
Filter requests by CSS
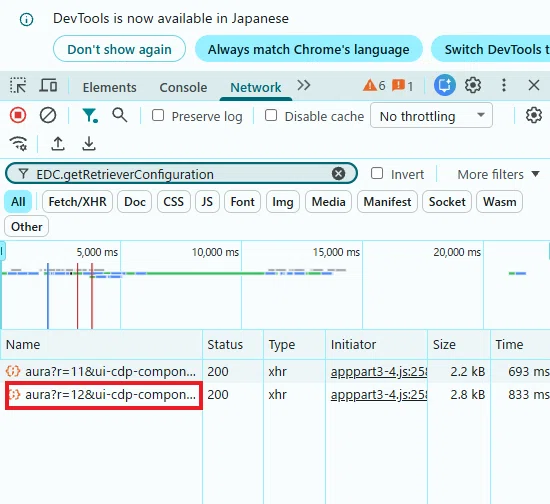click(x=174, y=202)
